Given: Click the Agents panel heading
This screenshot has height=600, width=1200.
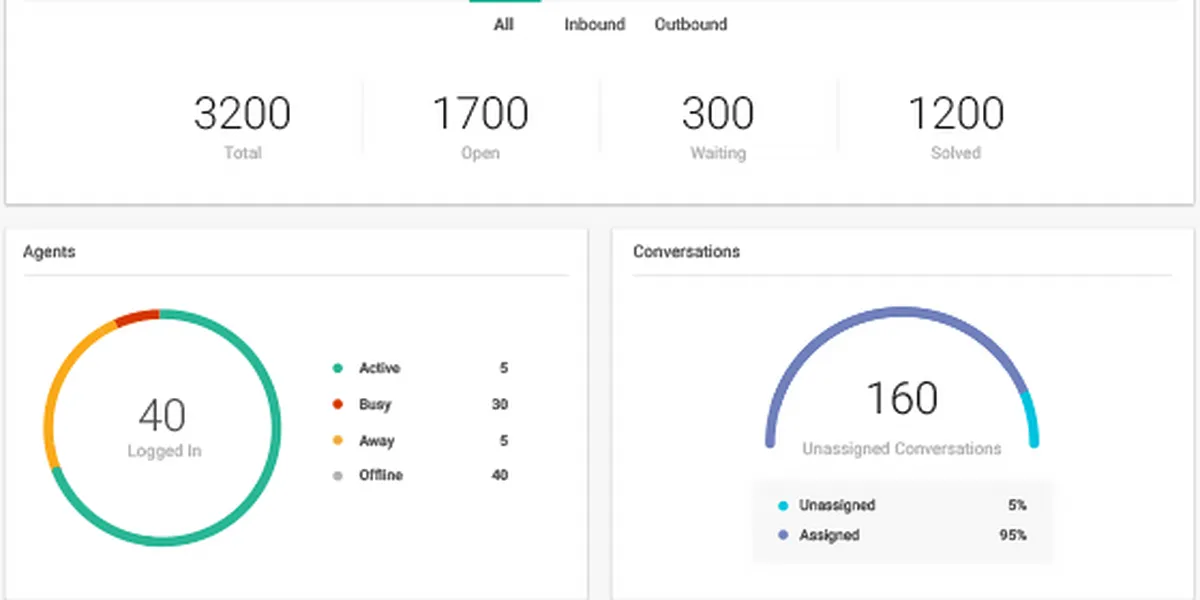Looking at the screenshot, I should 49,252.
